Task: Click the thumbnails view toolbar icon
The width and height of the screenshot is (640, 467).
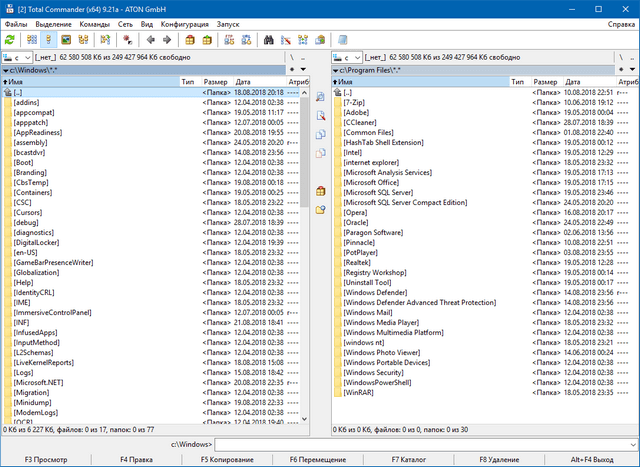Action: [66, 40]
